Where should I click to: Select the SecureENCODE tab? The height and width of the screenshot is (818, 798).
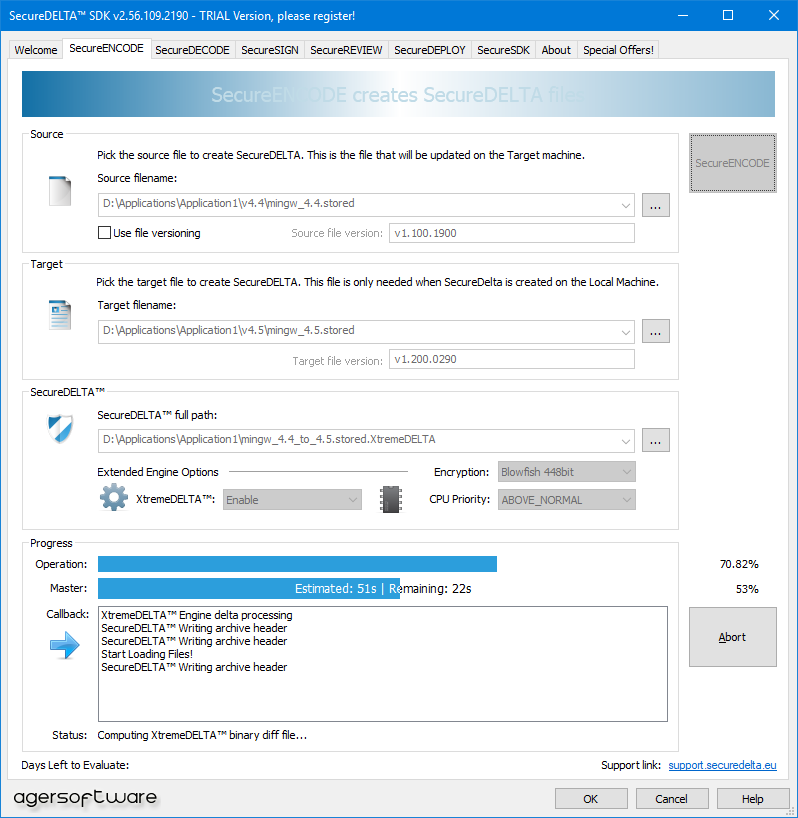[x=106, y=49]
